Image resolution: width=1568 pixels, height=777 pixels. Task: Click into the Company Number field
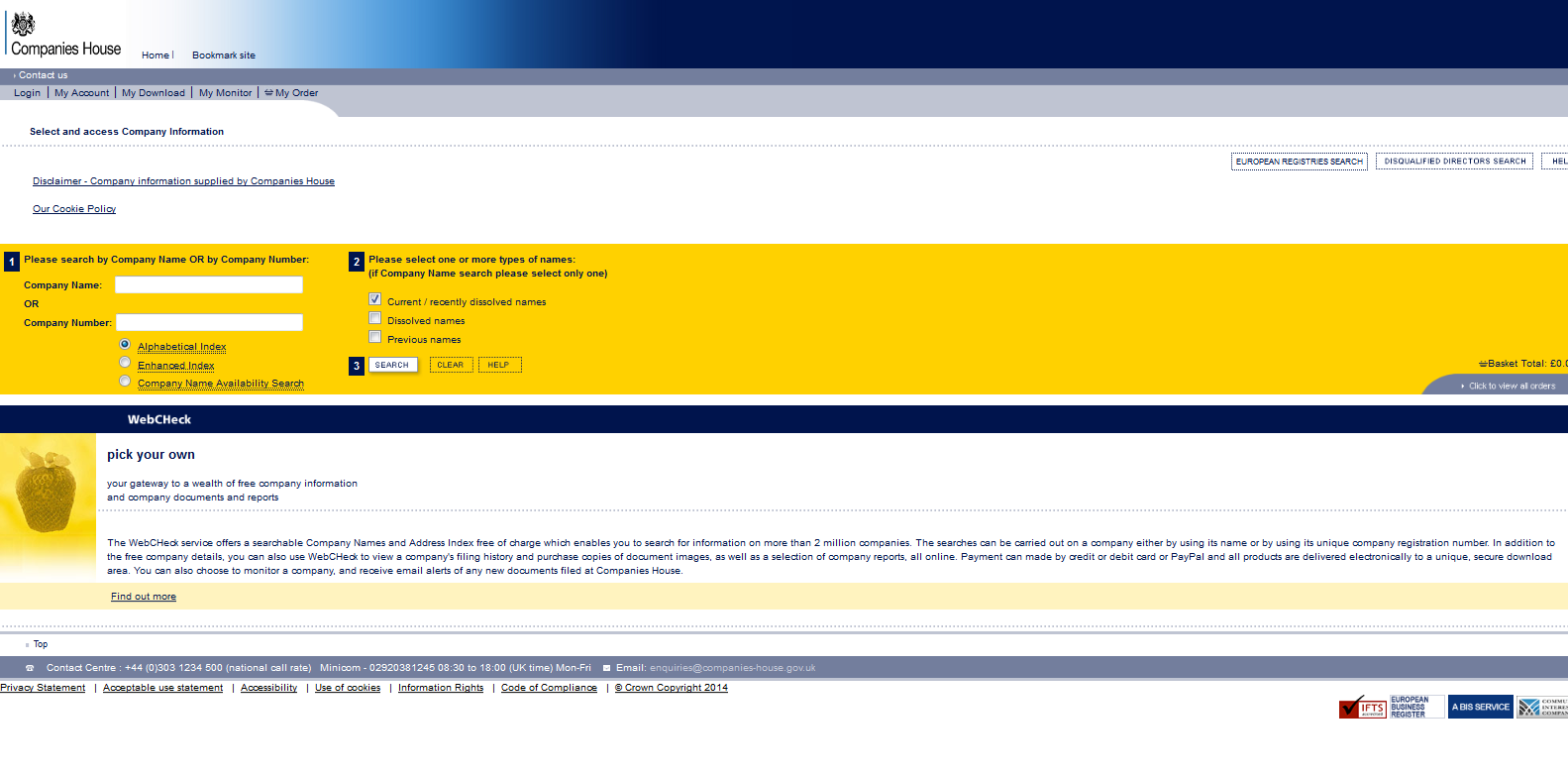(x=209, y=322)
